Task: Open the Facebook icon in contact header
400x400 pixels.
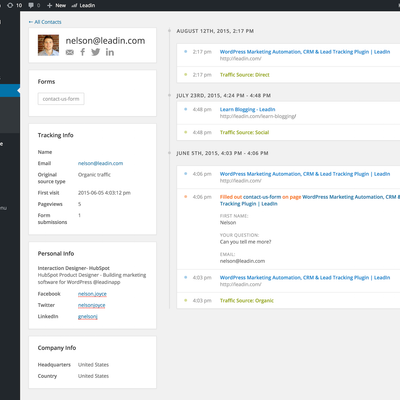Action: (83, 52)
